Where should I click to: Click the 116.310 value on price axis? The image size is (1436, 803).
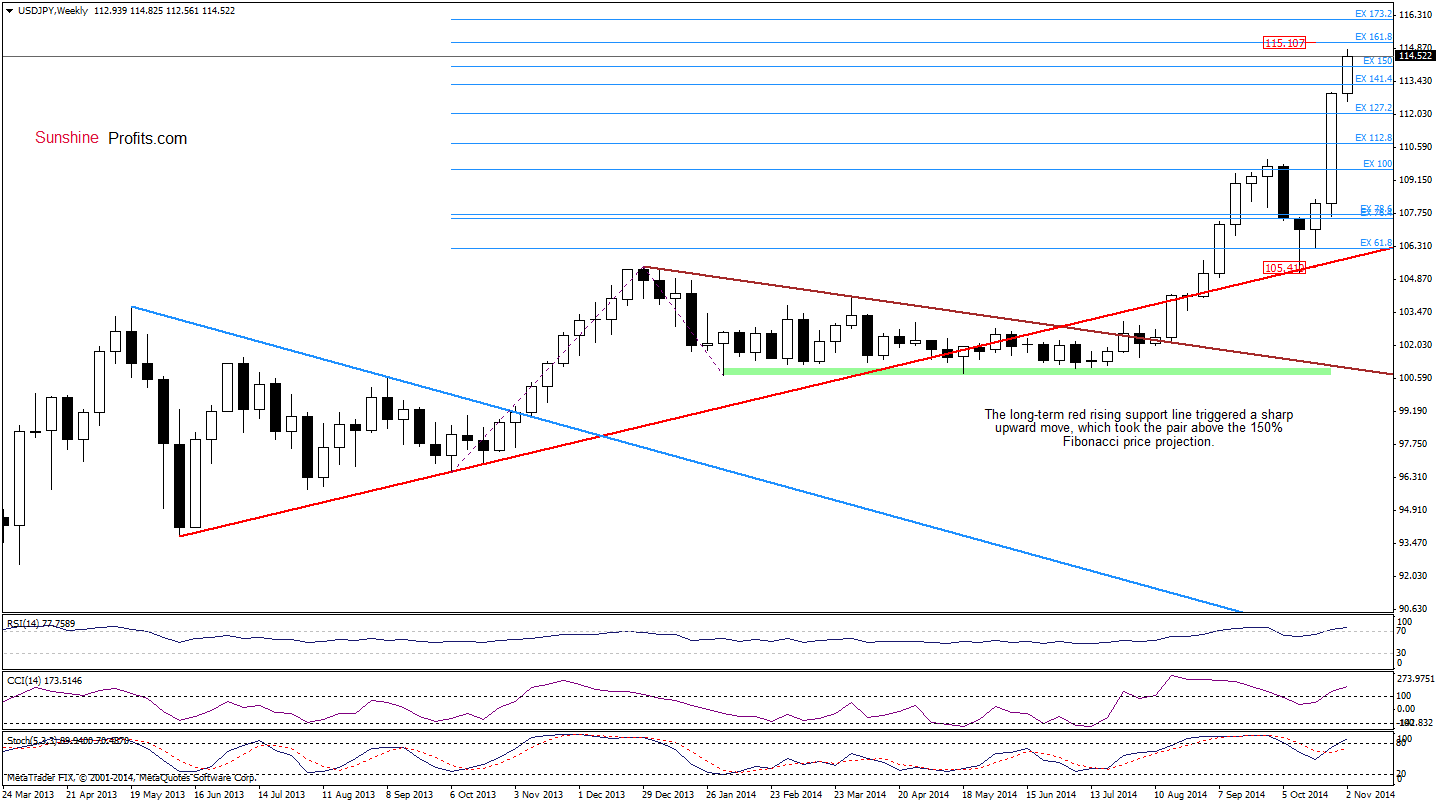pyautogui.click(x=1415, y=15)
